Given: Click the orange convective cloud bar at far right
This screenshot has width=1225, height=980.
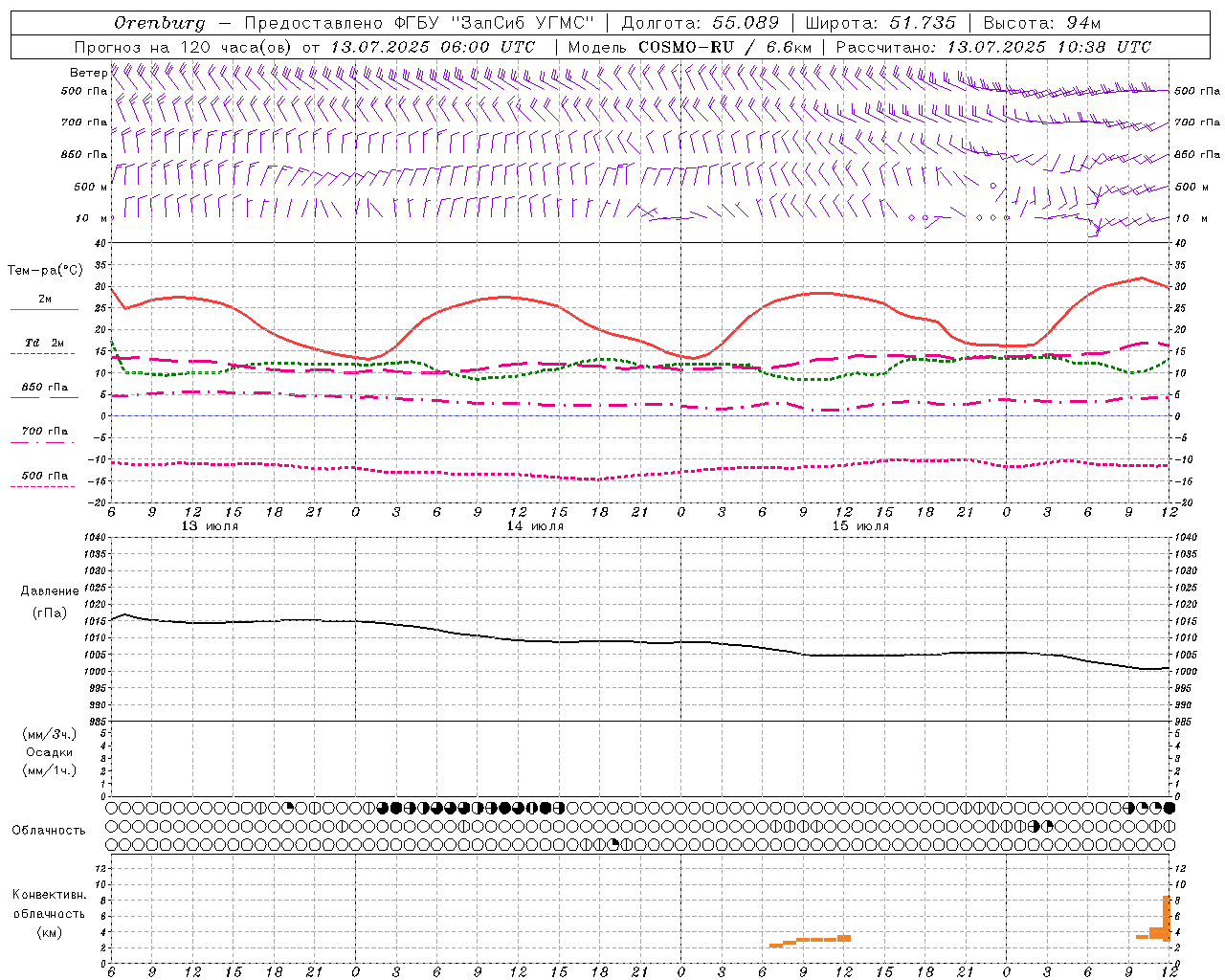Looking at the screenshot, I should tap(1166, 917).
